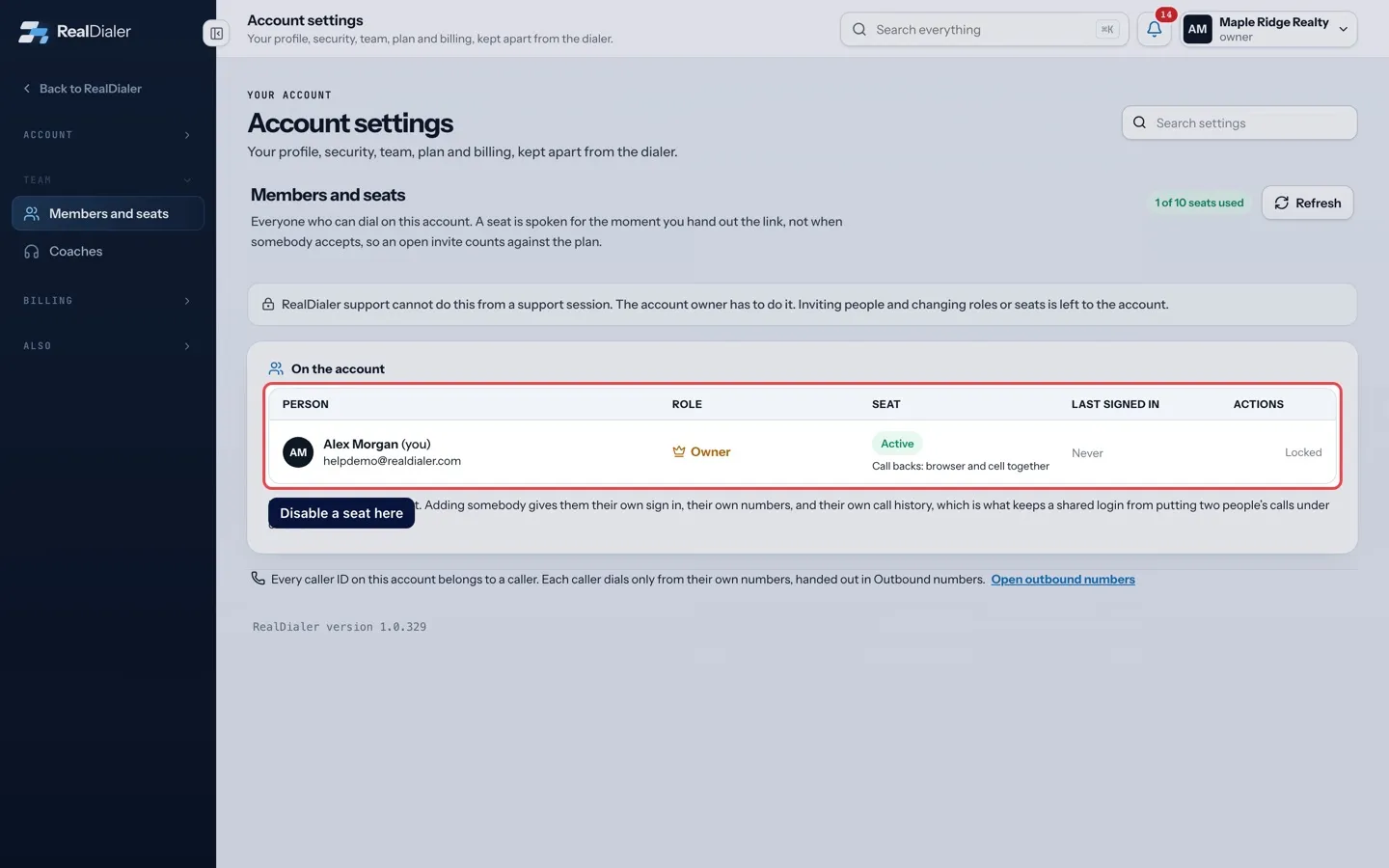Select Members and seats in sidebar
The height and width of the screenshot is (868, 1389).
pos(108,213)
